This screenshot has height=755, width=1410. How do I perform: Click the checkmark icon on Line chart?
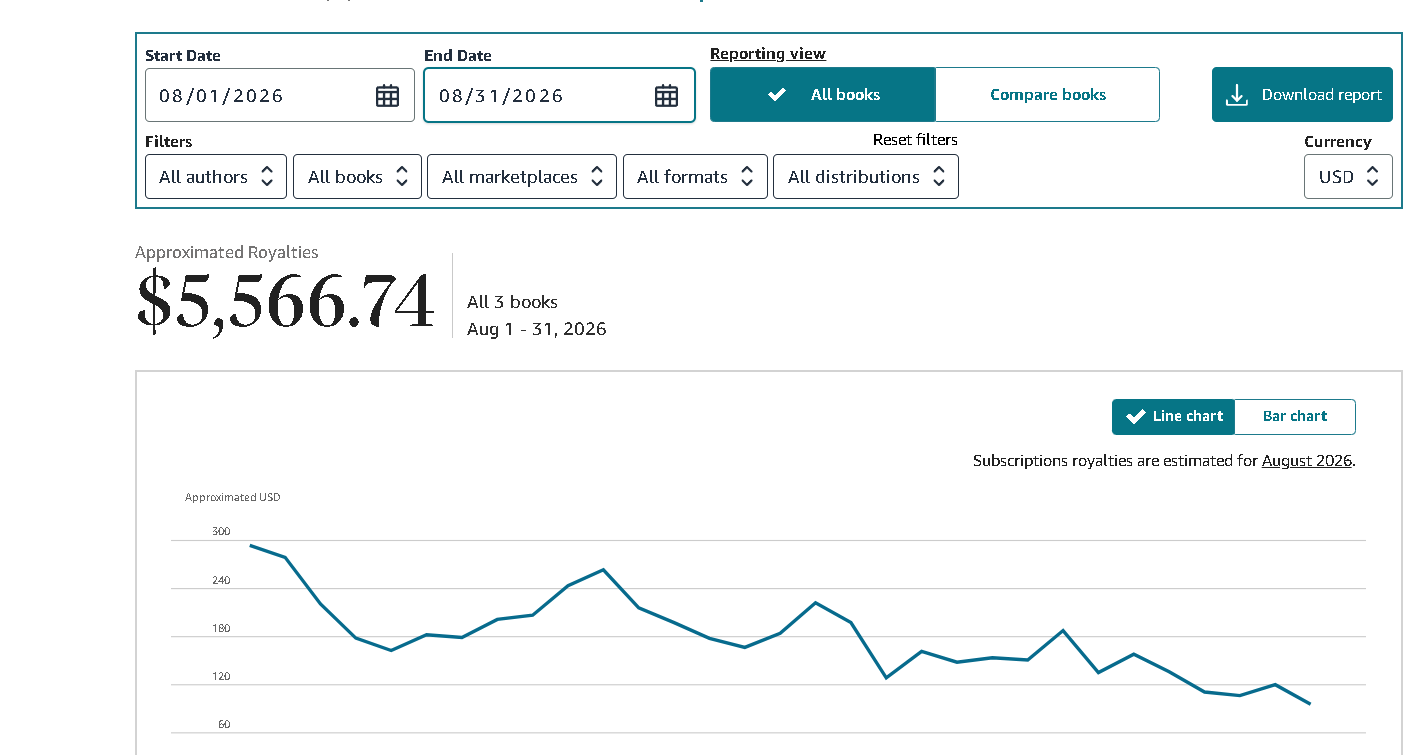point(1135,417)
